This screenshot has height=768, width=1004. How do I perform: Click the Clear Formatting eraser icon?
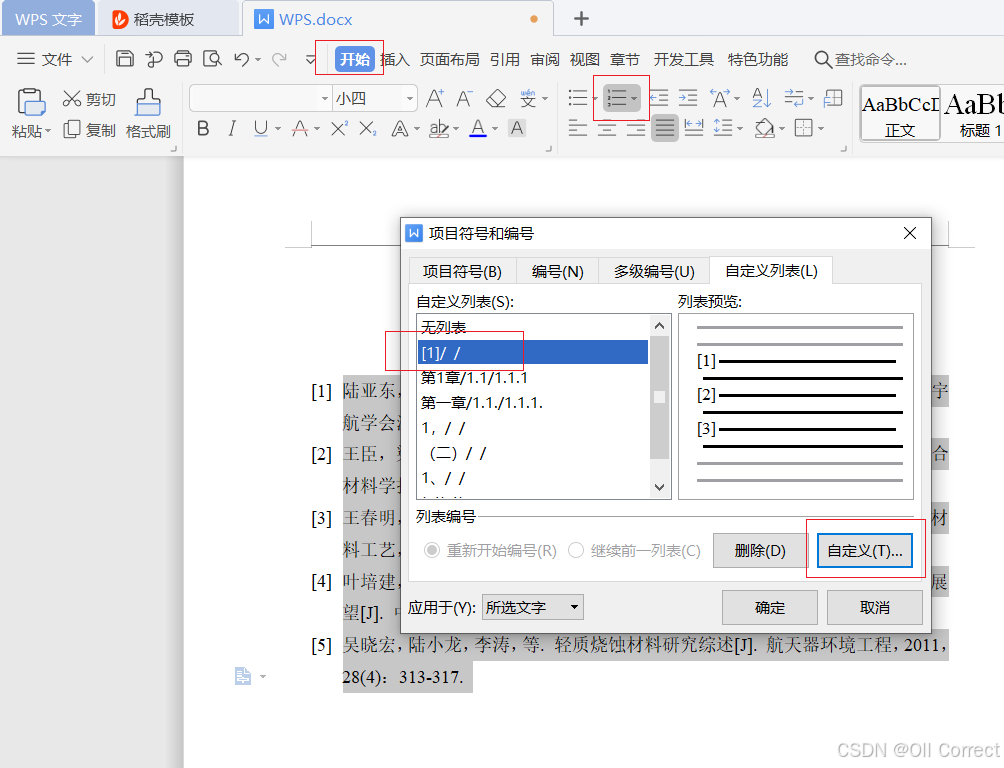(496, 99)
